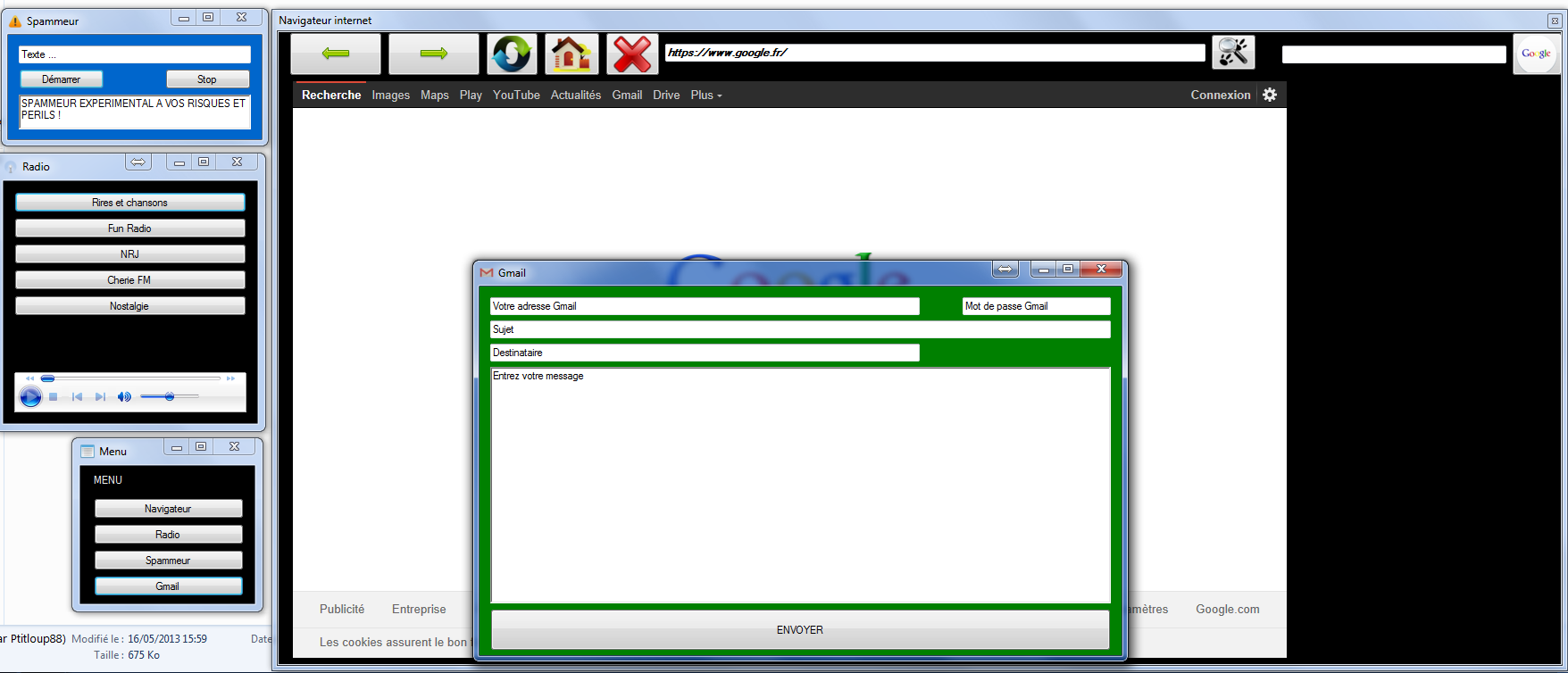
Task: Click the previous track button in the Radio player
Action: (77, 397)
